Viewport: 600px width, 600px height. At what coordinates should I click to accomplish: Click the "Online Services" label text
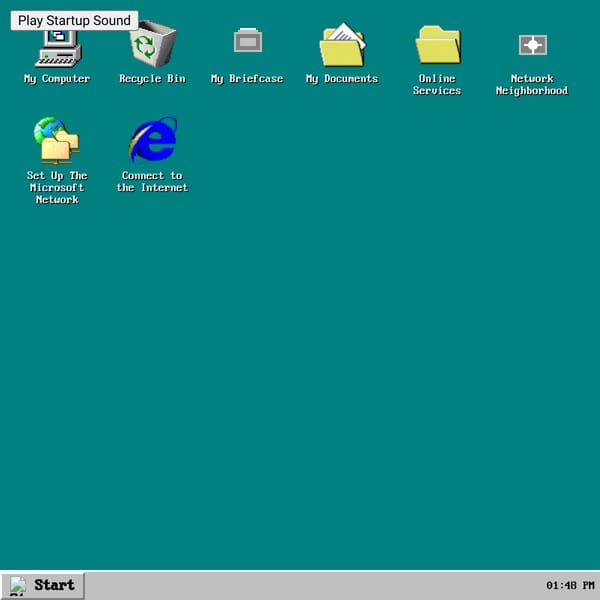[x=437, y=85]
